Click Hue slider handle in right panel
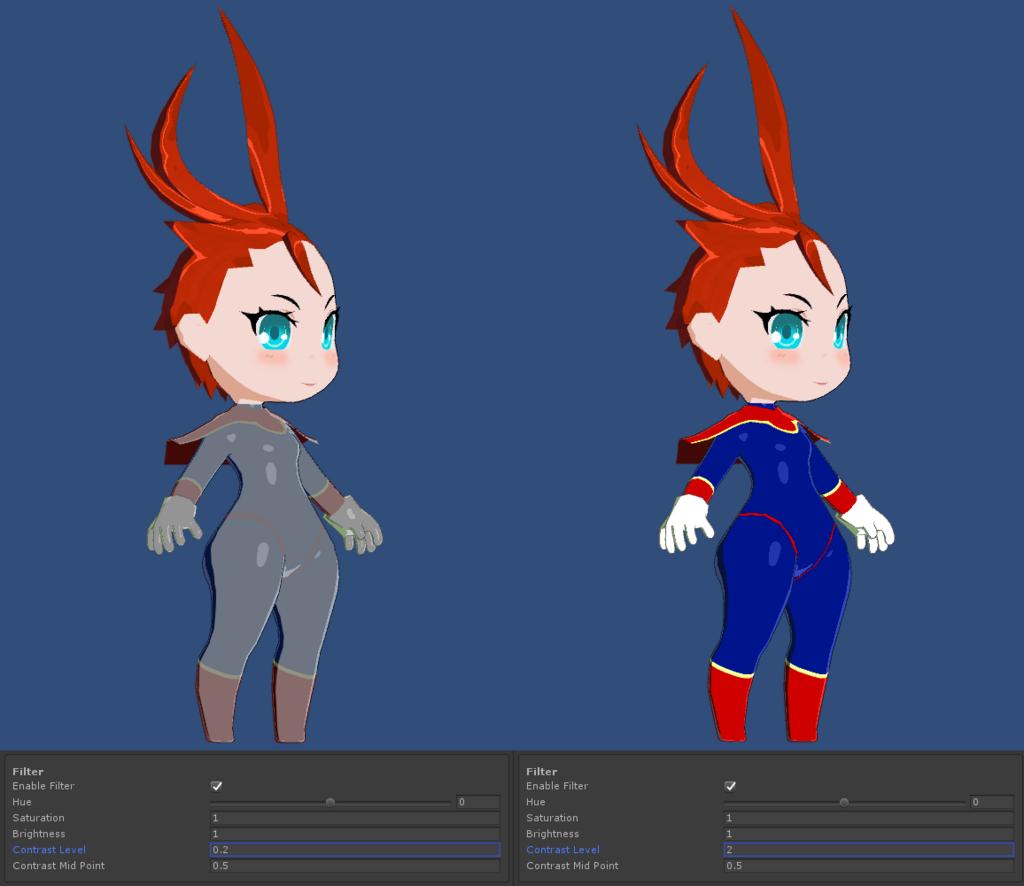Screen dimensions: 1024x886 coord(844,802)
